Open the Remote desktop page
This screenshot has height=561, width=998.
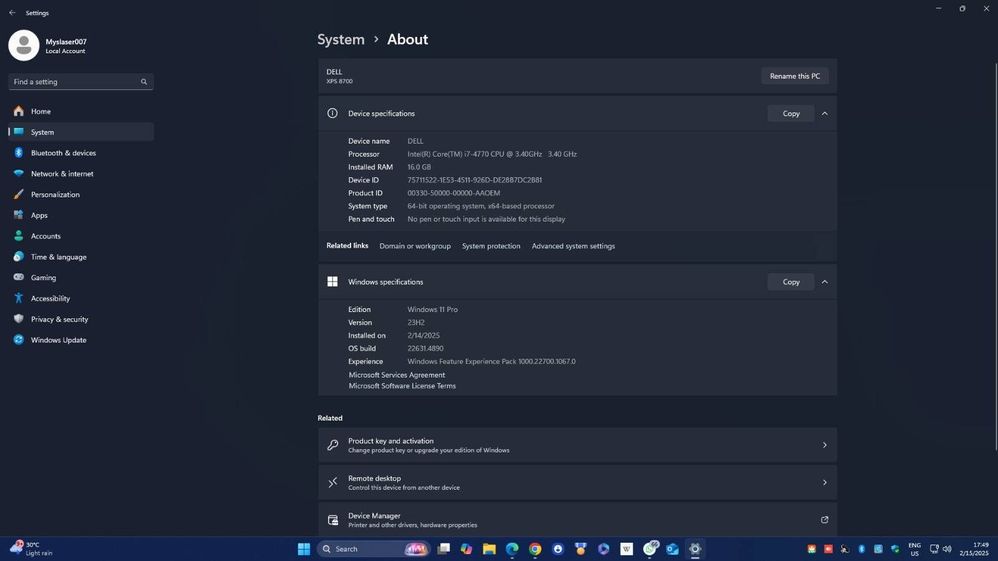coord(577,483)
